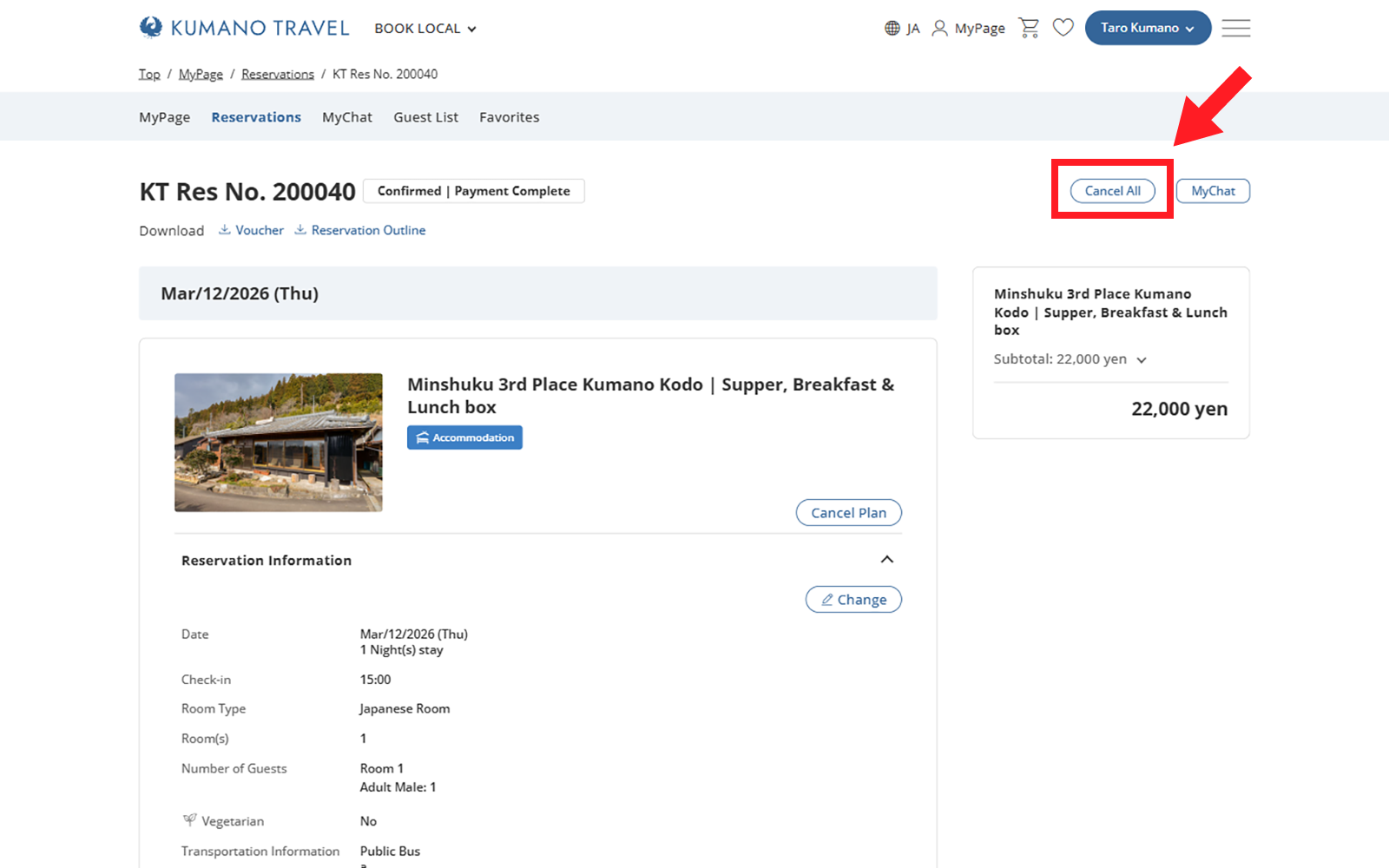
Task: Expand the BOOK LOCAL dropdown
Action: (425, 29)
